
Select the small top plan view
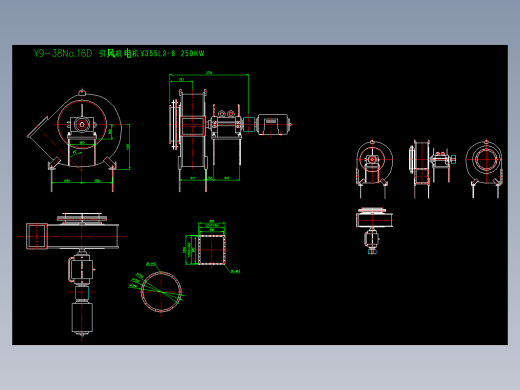point(374,231)
